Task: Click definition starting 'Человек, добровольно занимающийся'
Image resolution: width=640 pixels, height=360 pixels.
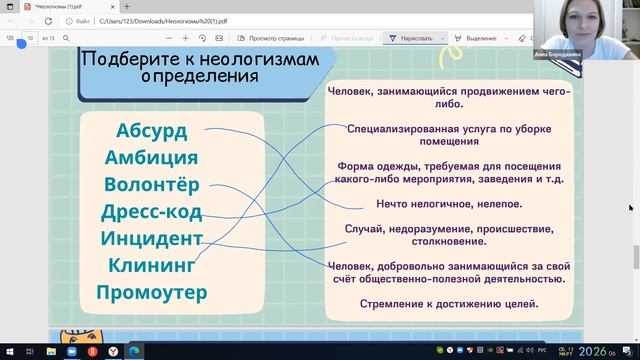Action: click(449, 273)
